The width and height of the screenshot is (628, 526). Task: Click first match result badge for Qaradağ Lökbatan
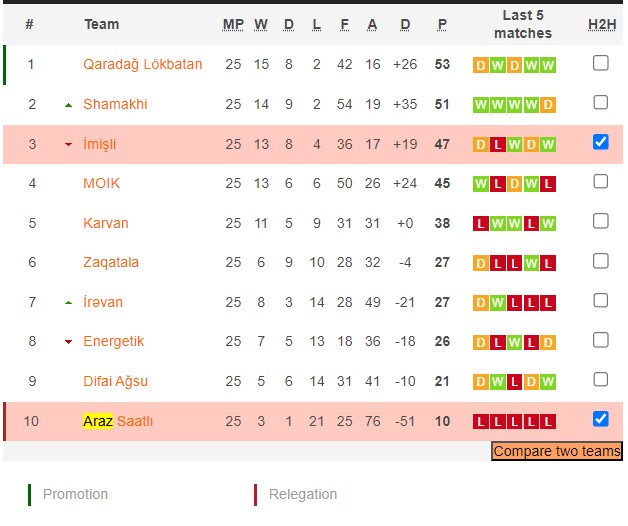(480, 65)
